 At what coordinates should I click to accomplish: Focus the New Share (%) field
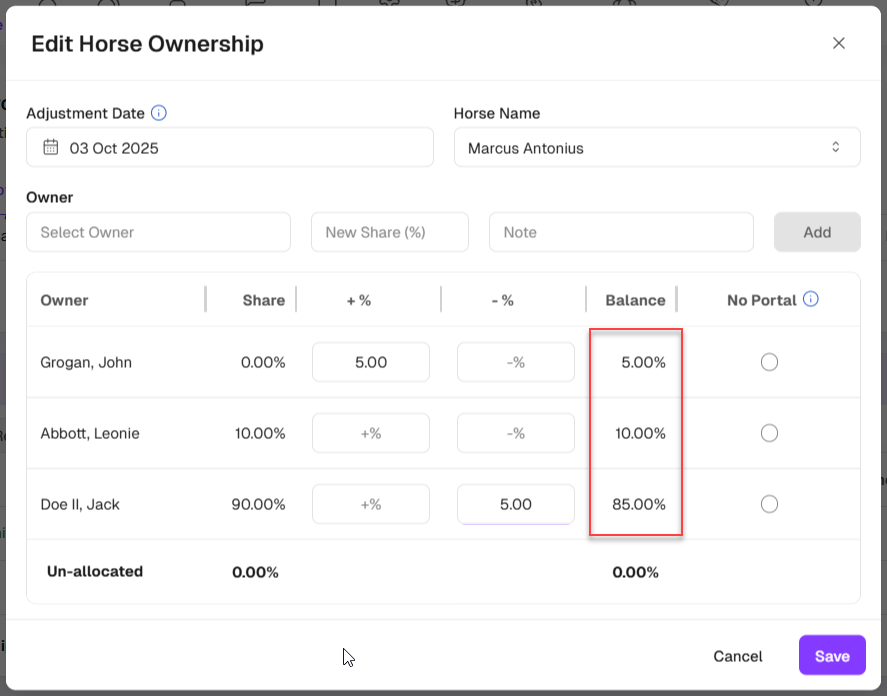pos(389,232)
